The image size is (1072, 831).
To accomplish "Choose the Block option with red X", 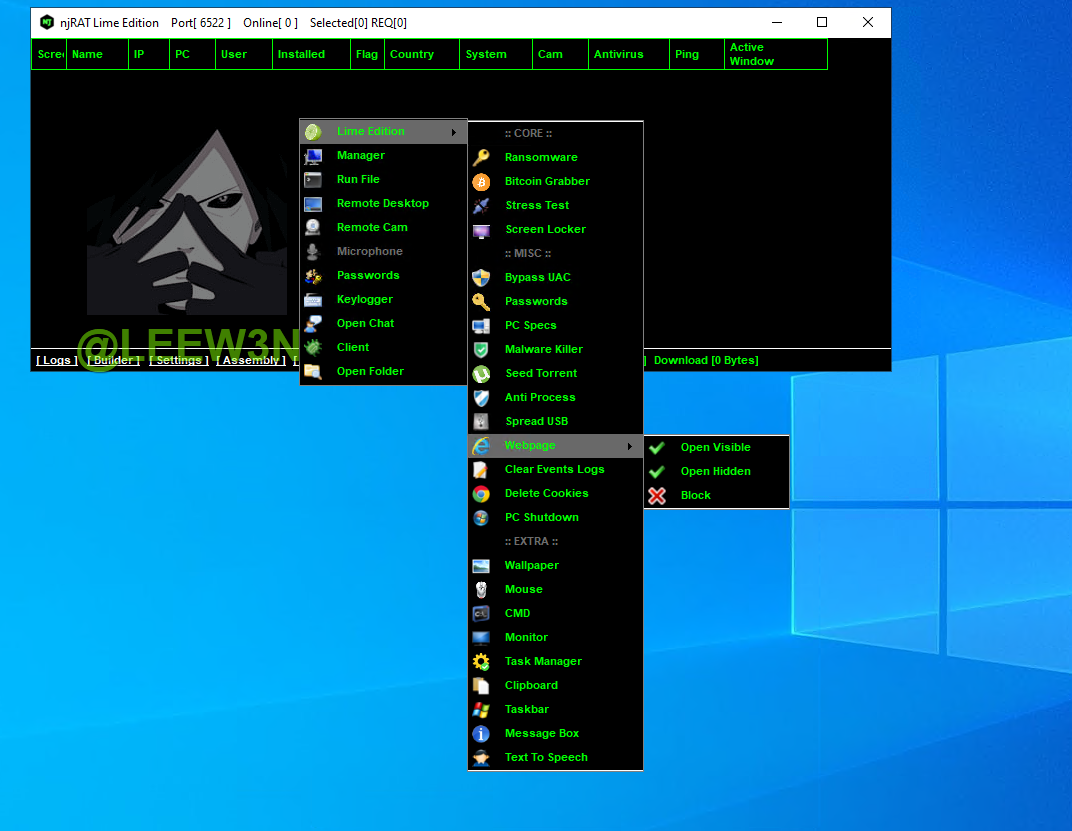I will pyautogui.click(x=695, y=496).
